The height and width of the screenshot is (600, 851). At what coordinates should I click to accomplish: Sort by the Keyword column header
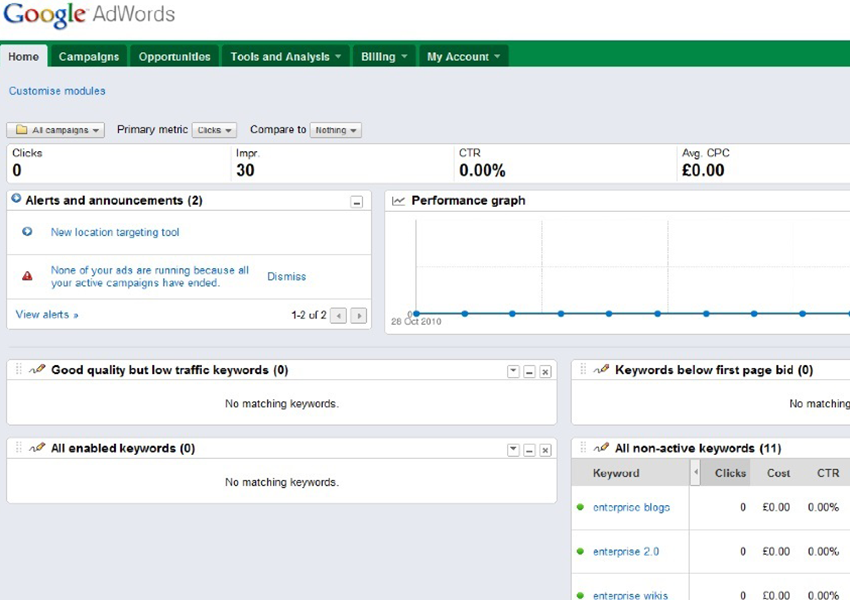[616, 473]
